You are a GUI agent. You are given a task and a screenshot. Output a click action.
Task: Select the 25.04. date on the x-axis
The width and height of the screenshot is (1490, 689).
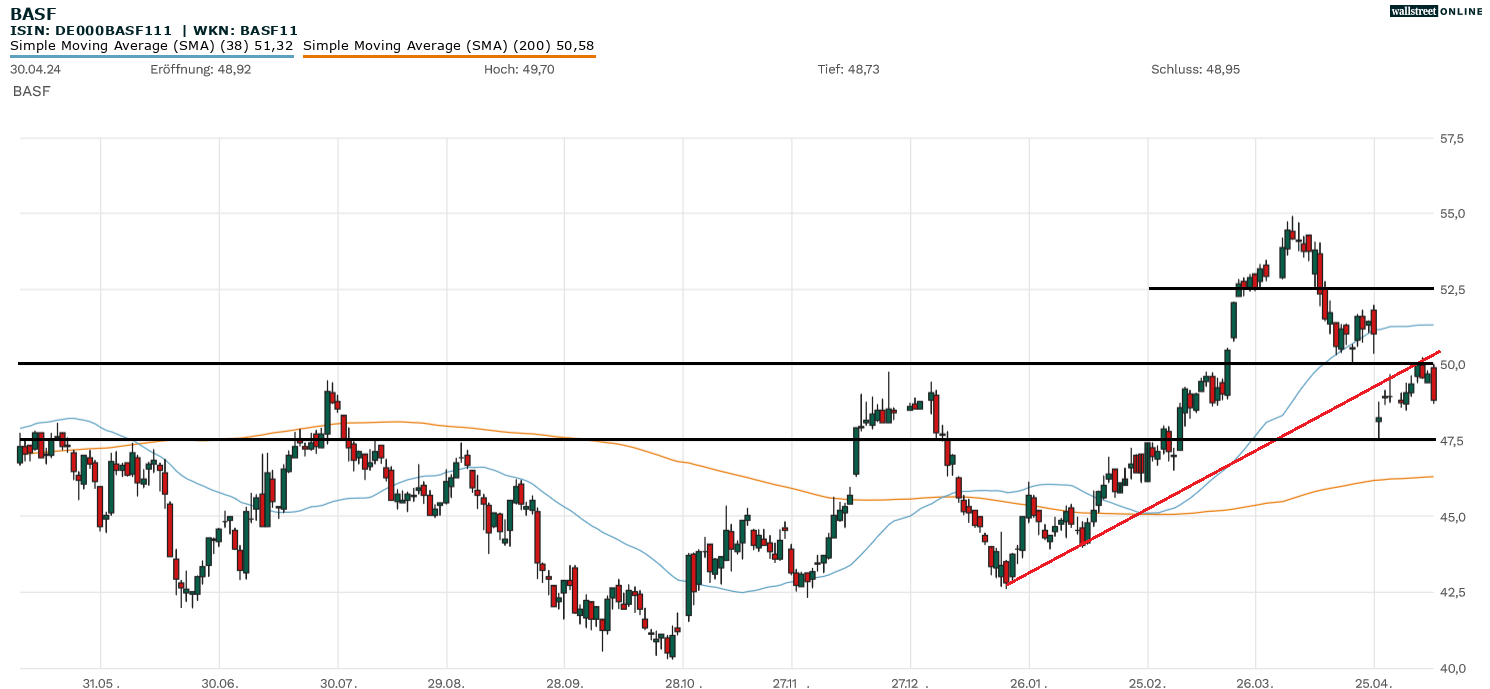1375,683
